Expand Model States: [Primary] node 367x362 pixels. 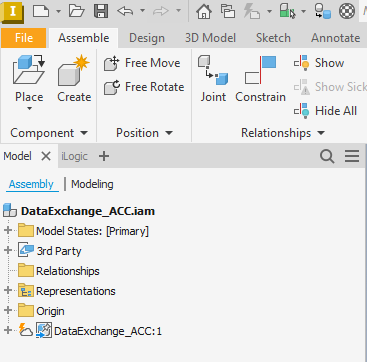pos(8,231)
